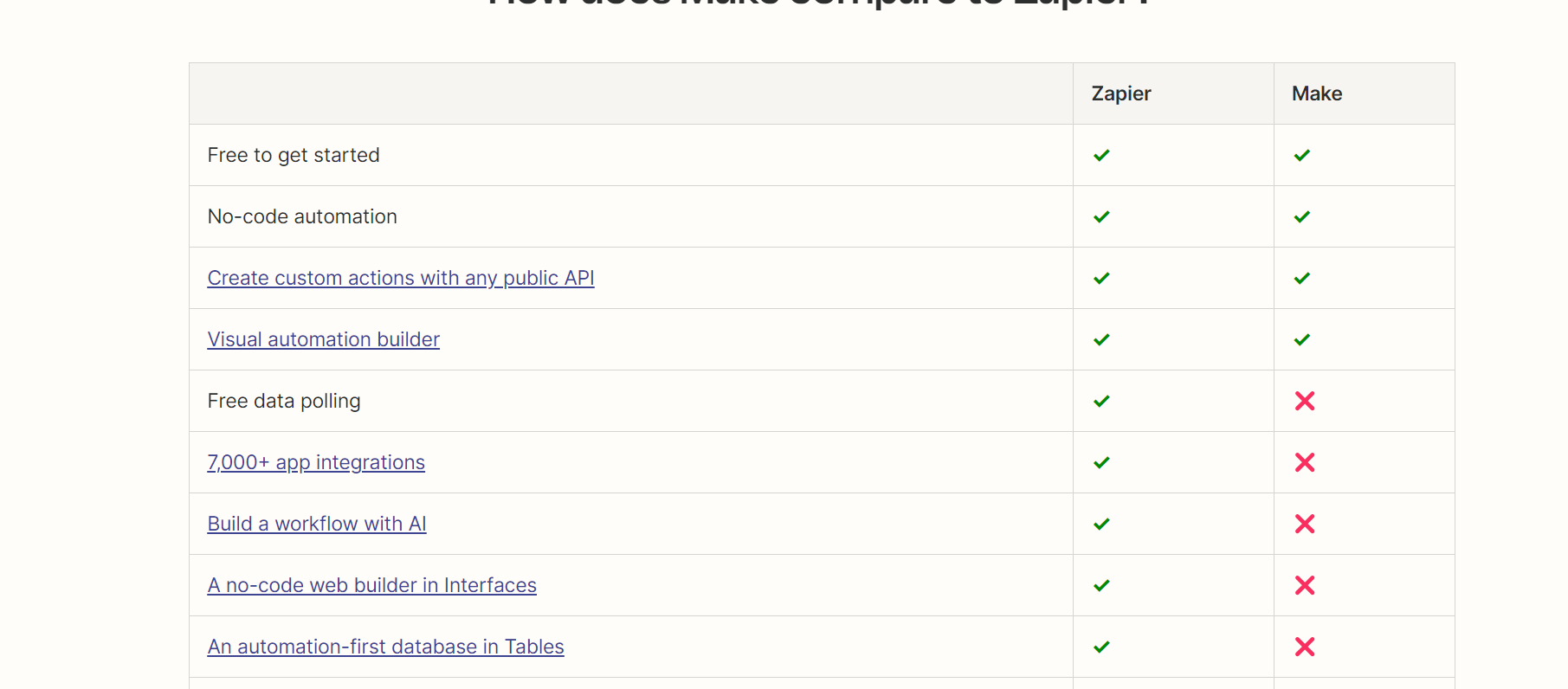Click Make checkmark in 'Create custom actions' row

pyautogui.click(x=1302, y=278)
